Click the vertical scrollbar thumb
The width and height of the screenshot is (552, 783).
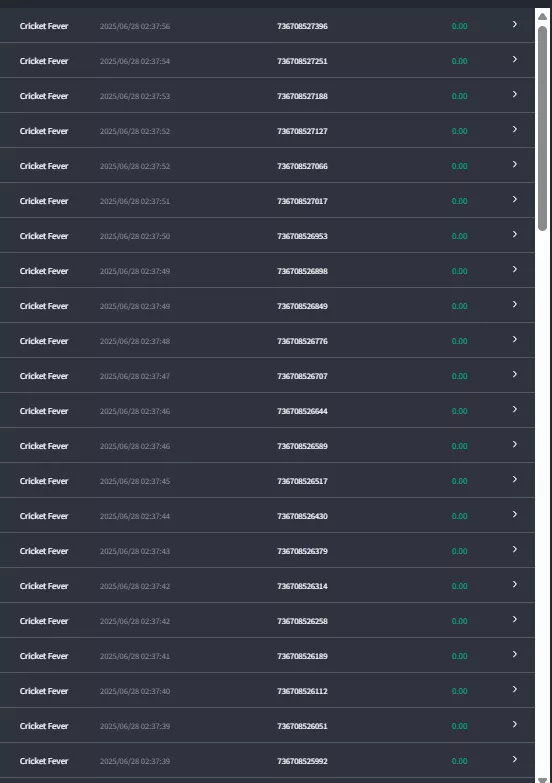tap(543, 128)
